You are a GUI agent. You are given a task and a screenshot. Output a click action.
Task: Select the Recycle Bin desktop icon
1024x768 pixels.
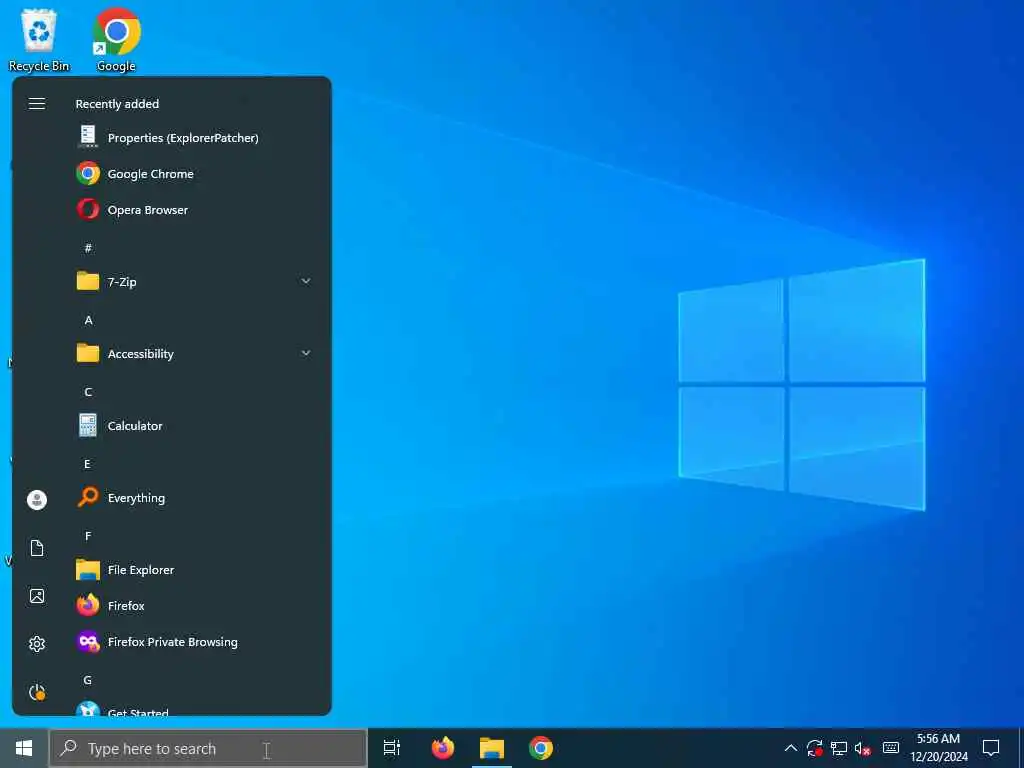[x=39, y=40]
